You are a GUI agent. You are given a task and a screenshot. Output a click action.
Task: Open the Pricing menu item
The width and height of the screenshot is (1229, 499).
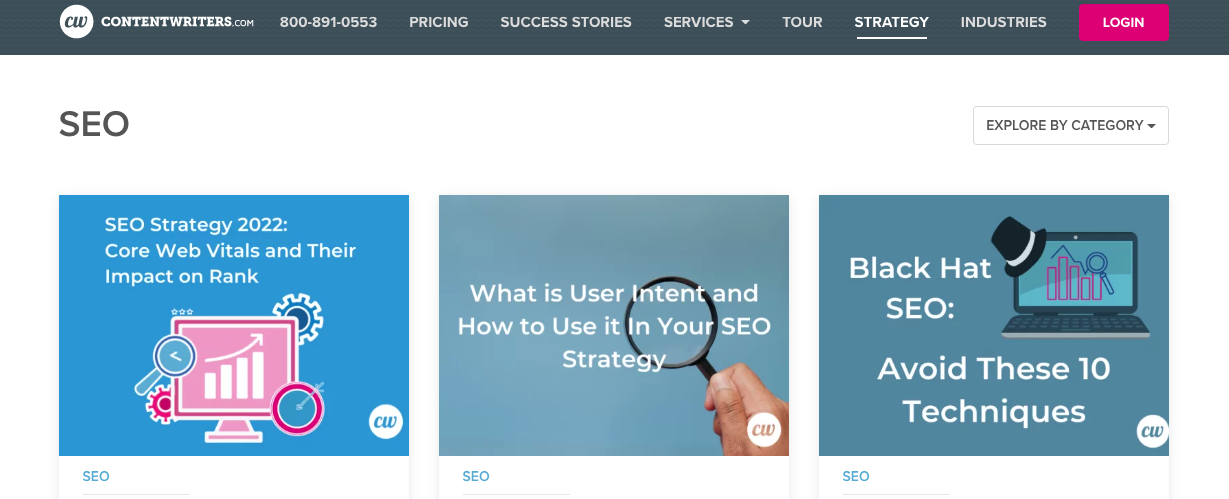(439, 22)
